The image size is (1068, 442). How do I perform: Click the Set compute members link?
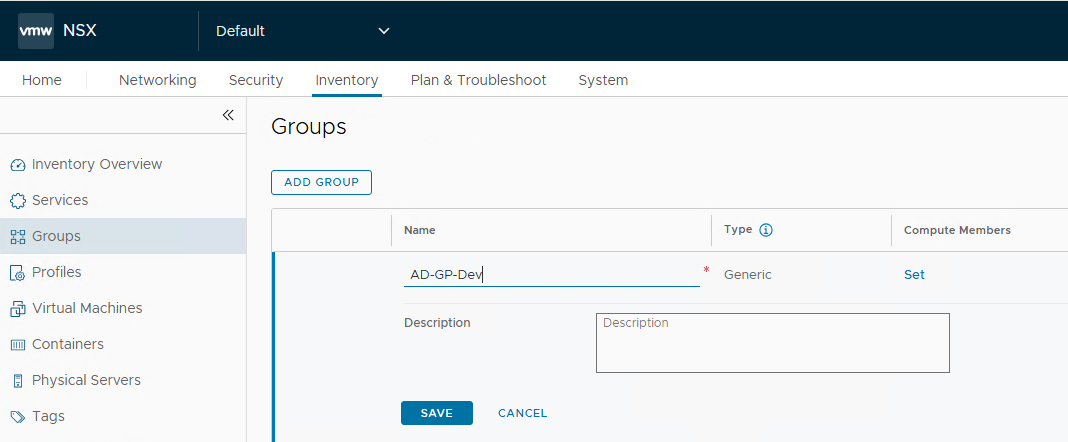pos(914,275)
